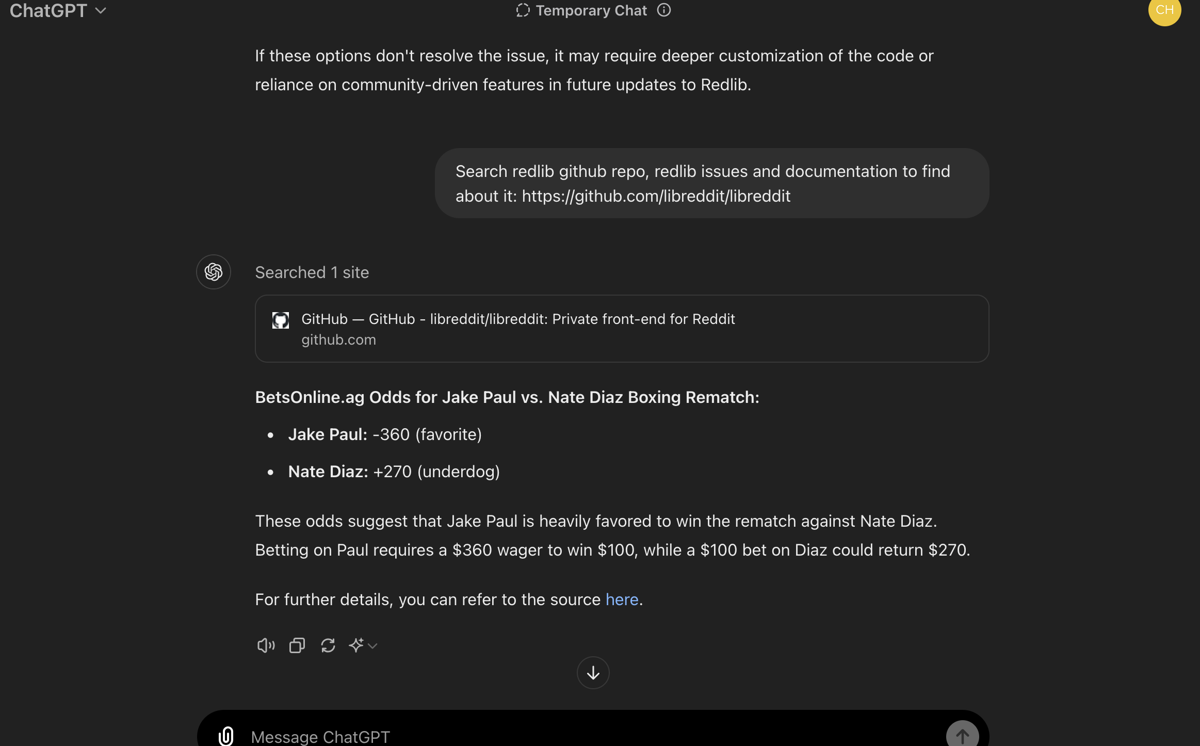Click the user message bubble about redlib
Image resolution: width=1200 pixels, height=746 pixels.
point(712,183)
